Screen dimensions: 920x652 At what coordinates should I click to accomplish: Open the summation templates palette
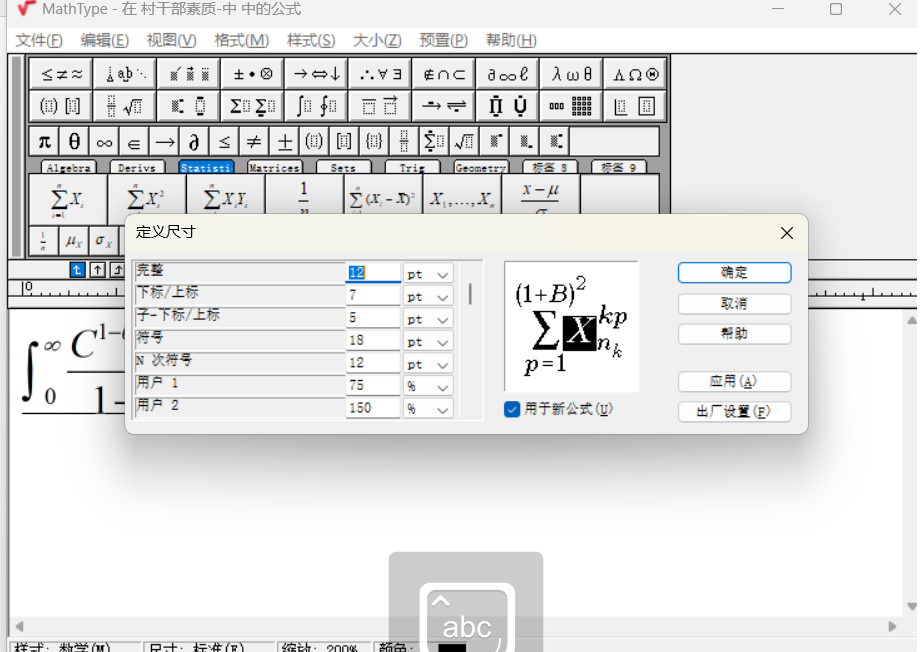pyautogui.click(x=252, y=106)
